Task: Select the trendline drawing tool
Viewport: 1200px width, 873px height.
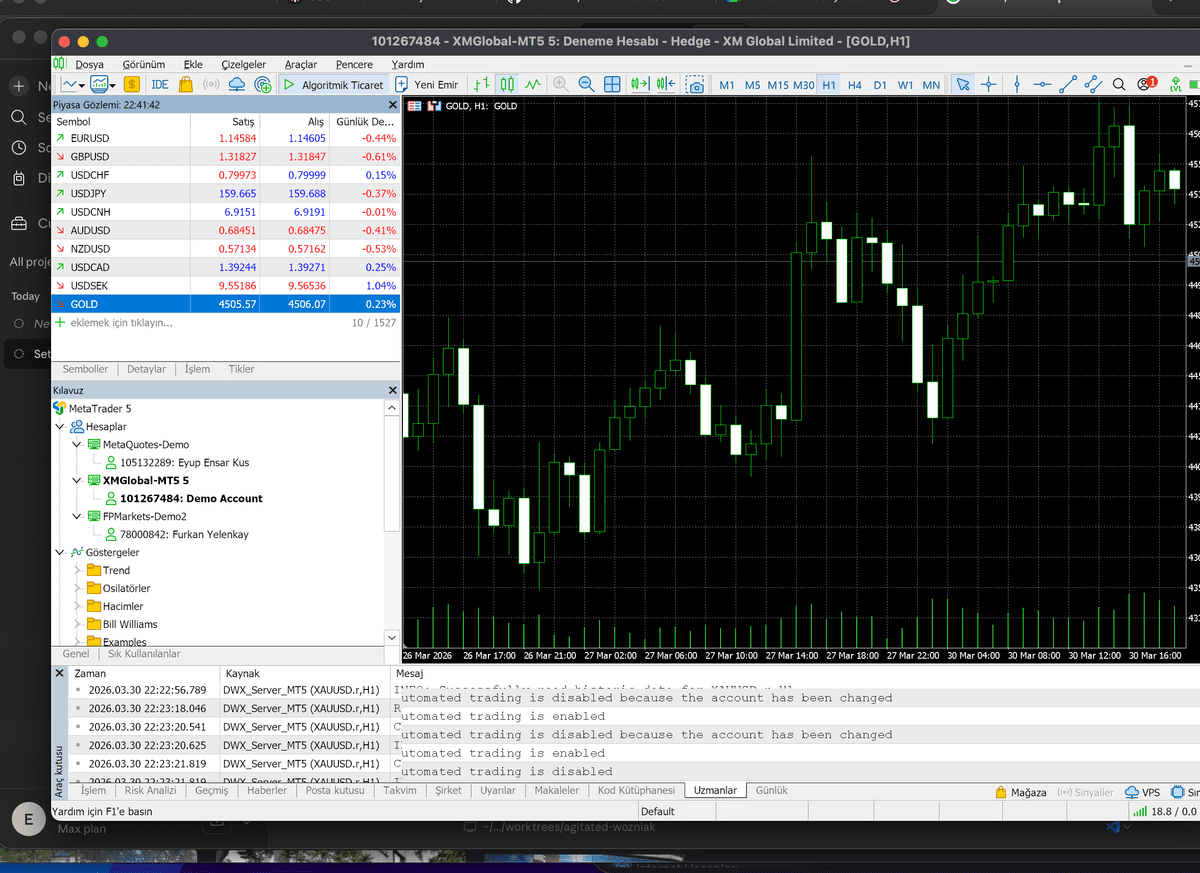Action: [x=1068, y=85]
